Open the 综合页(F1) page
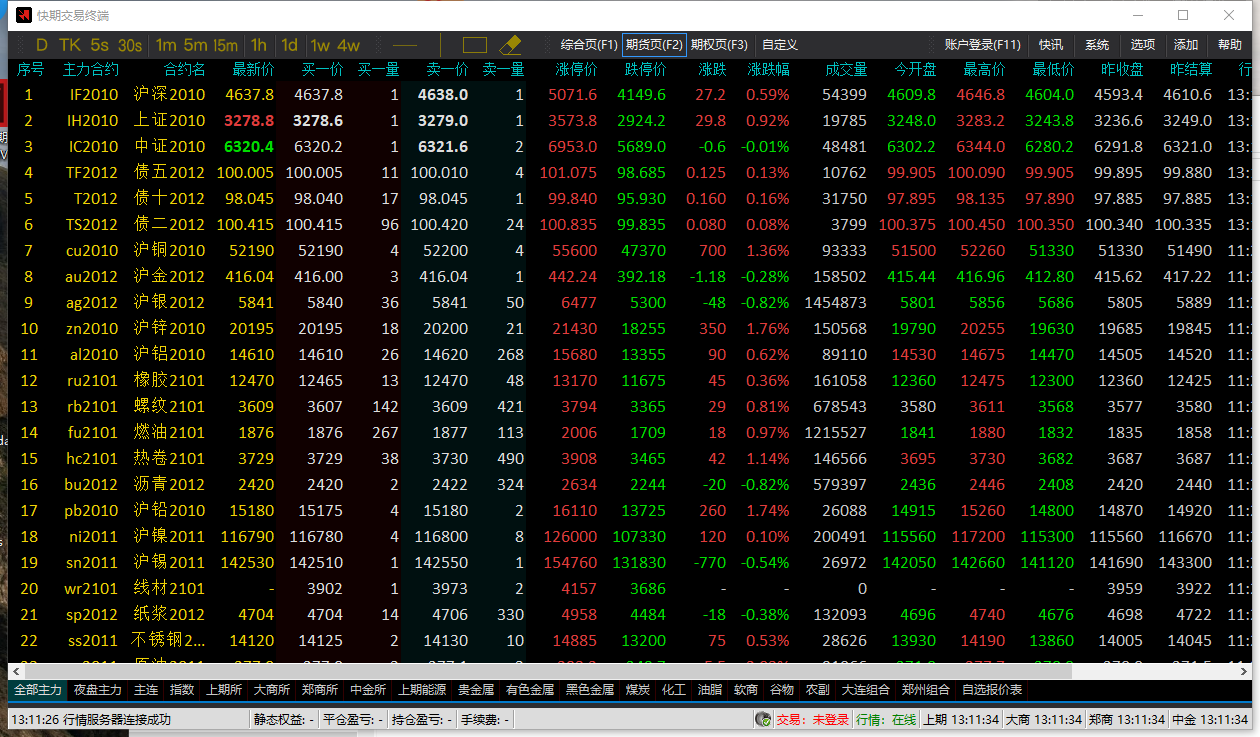The height and width of the screenshot is (737, 1260). pyautogui.click(x=589, y=45)
